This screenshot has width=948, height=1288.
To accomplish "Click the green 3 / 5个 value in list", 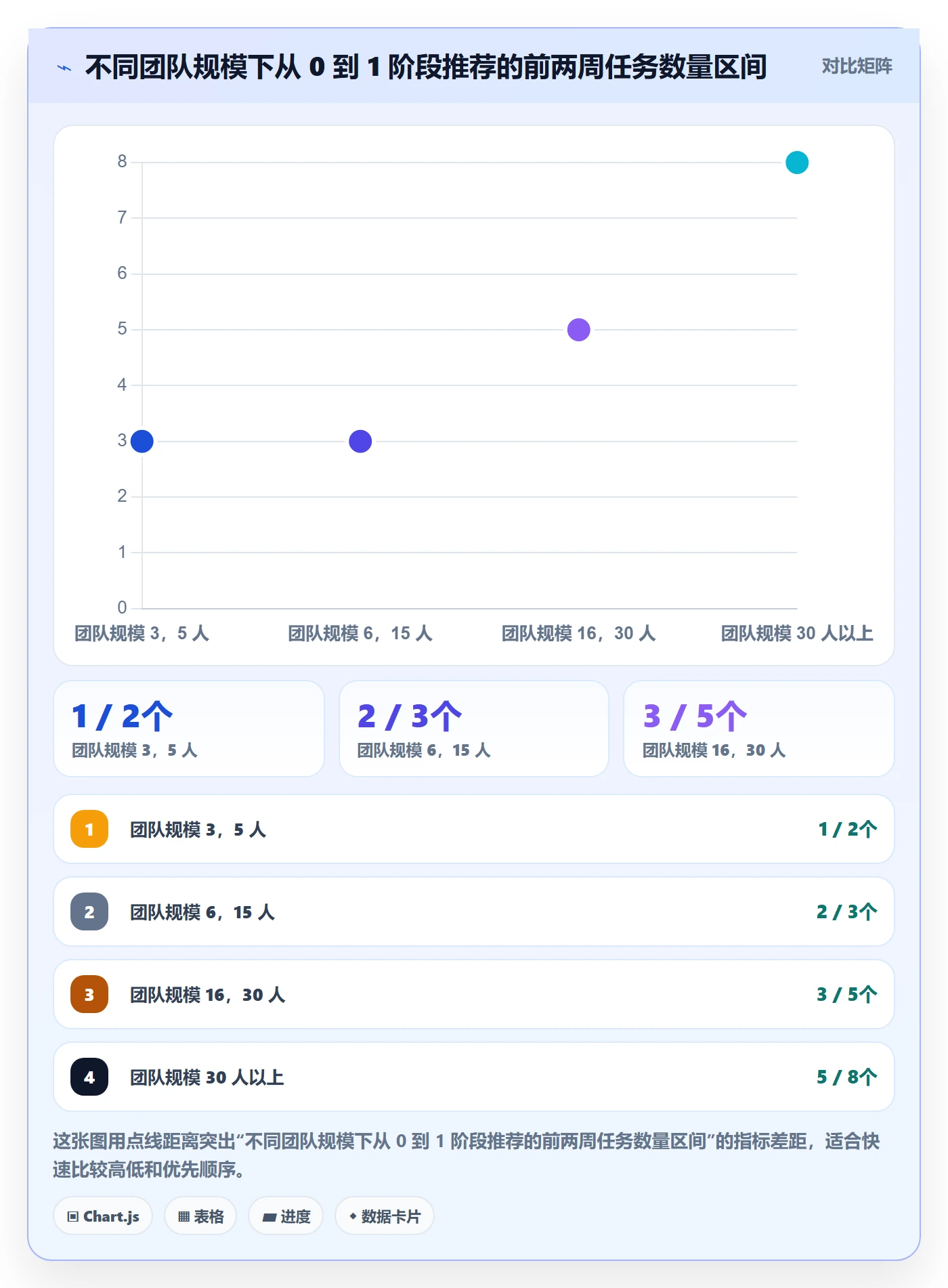I will pos(847,995).
